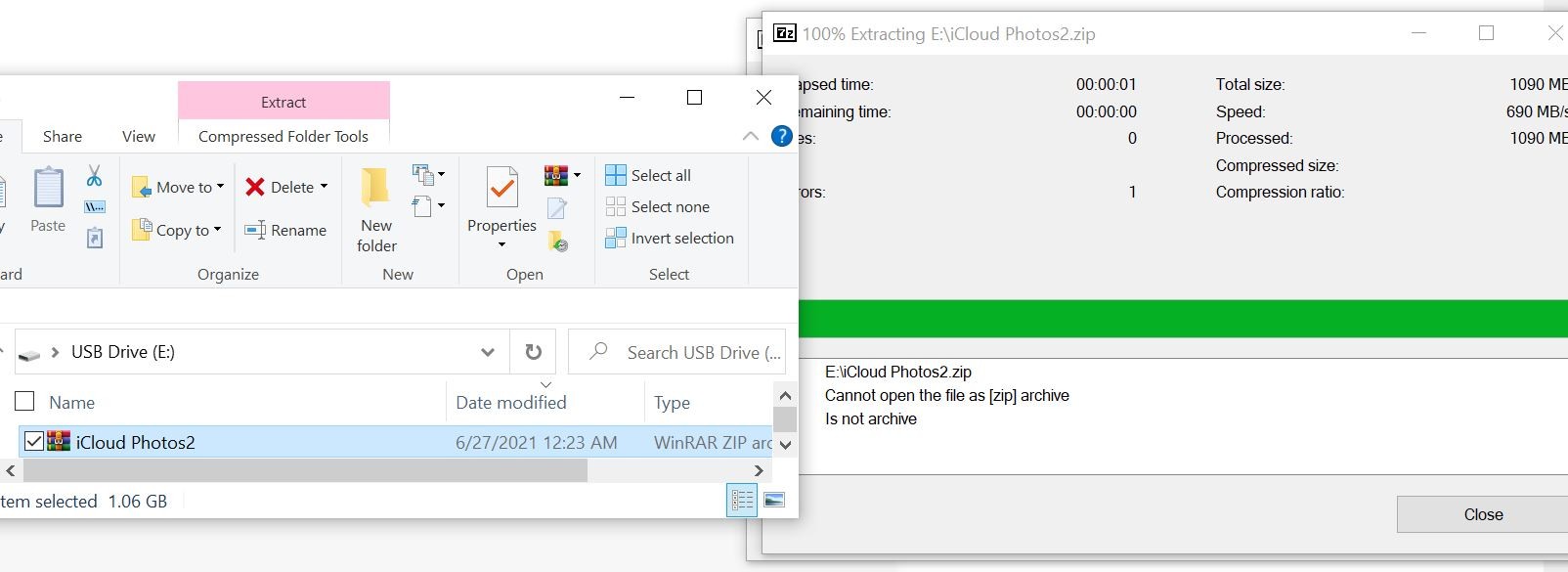Click 'Cannot open the file as [zip] archive'
This screenshot has height=572, width=1568.
[947, 395]
